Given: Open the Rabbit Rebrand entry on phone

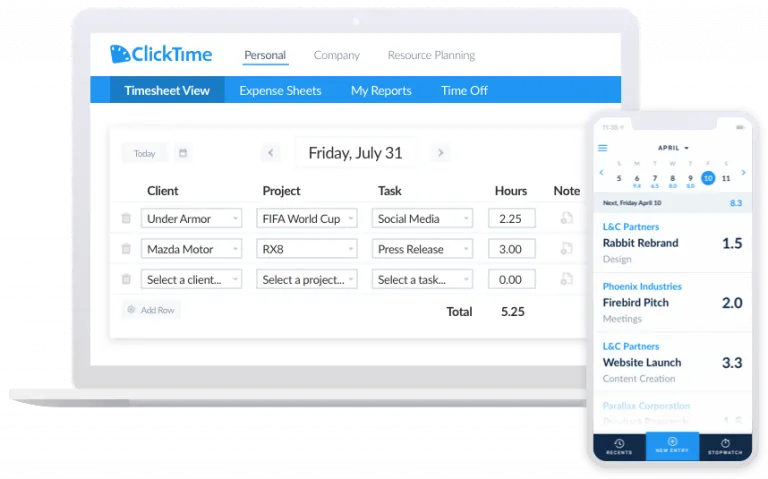Looking at the screenshot, I should [x=672, y=243].
